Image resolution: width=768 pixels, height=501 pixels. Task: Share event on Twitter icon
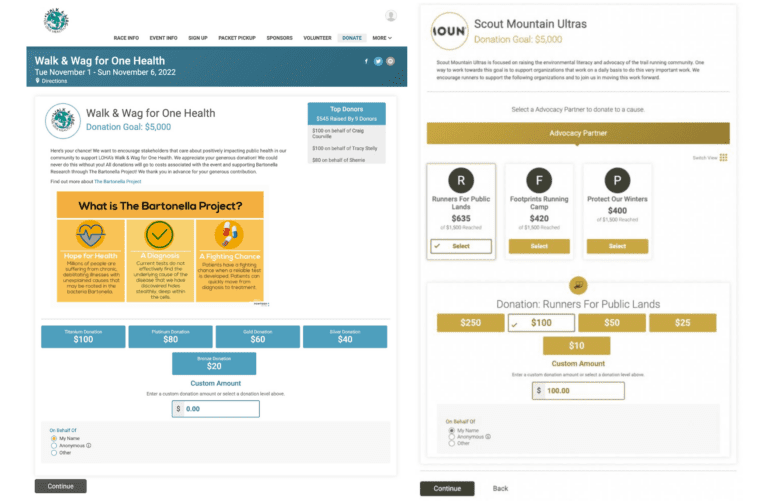(x=378, y=61)
